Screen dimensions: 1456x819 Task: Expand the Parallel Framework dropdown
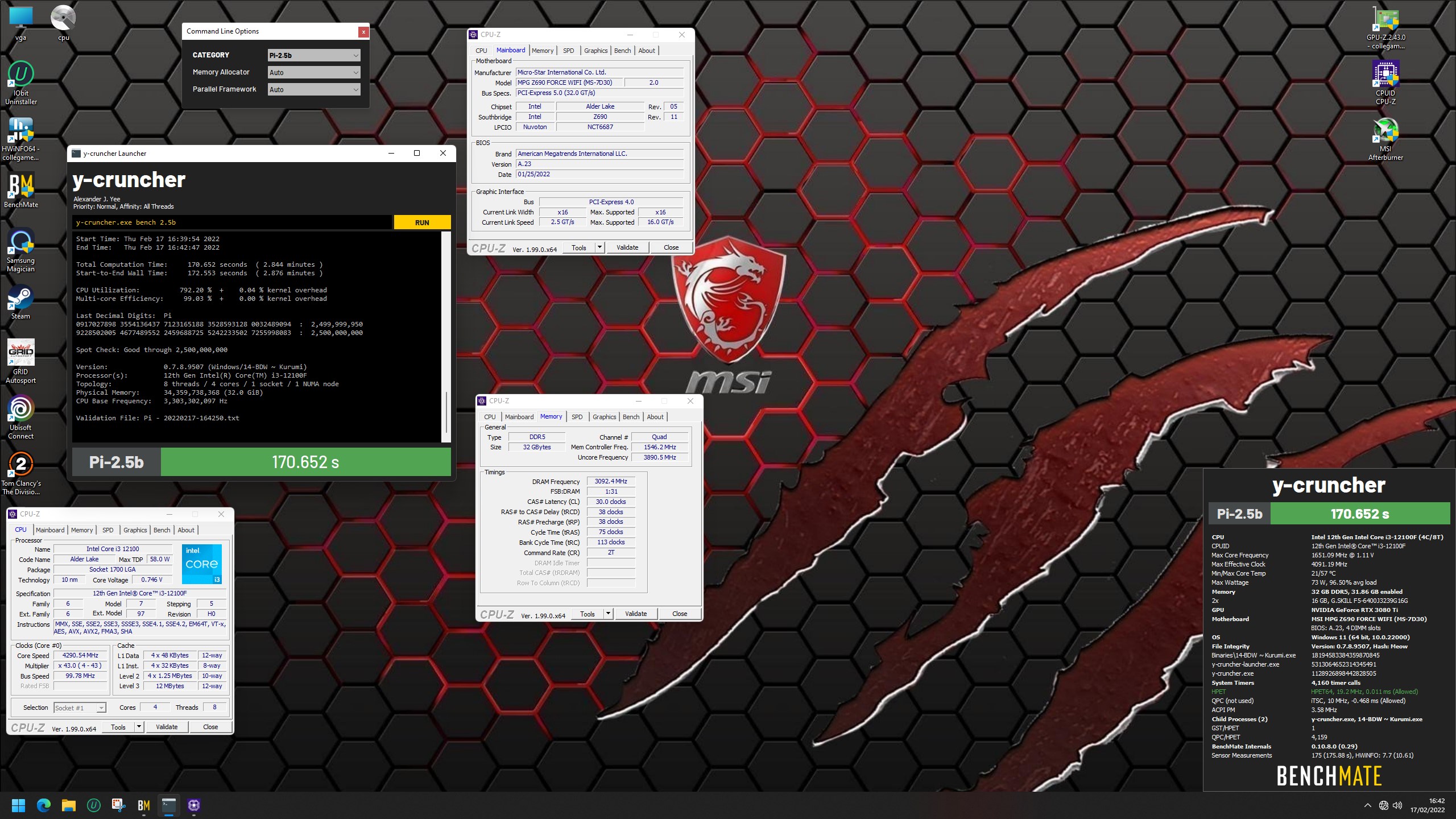click(314, 89)
